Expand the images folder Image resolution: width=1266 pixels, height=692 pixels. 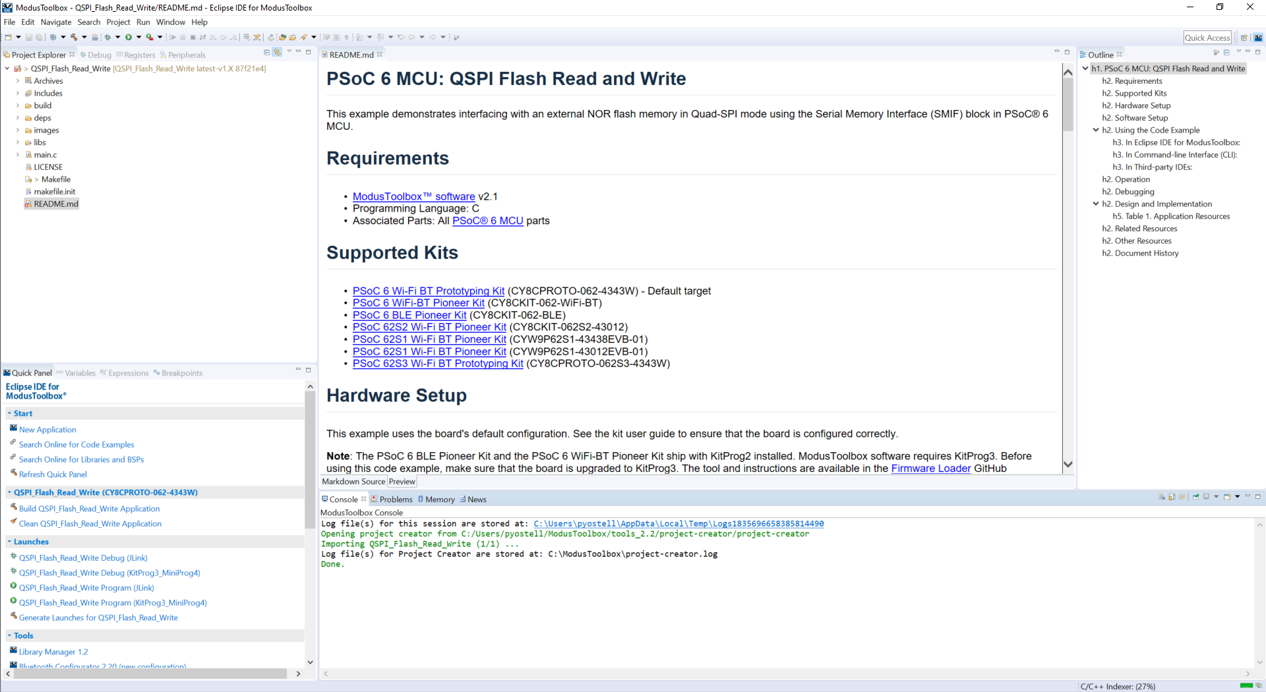coord(18,130)
